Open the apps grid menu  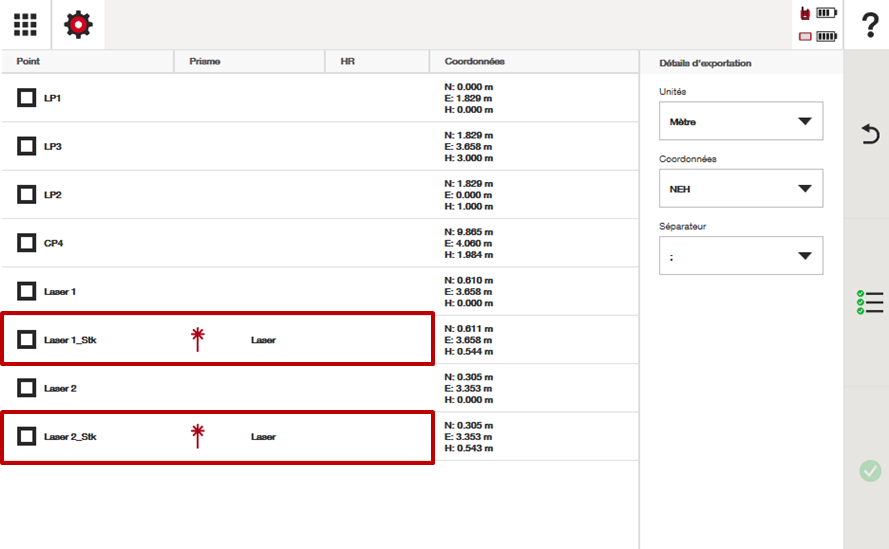(x=25, y=25)
